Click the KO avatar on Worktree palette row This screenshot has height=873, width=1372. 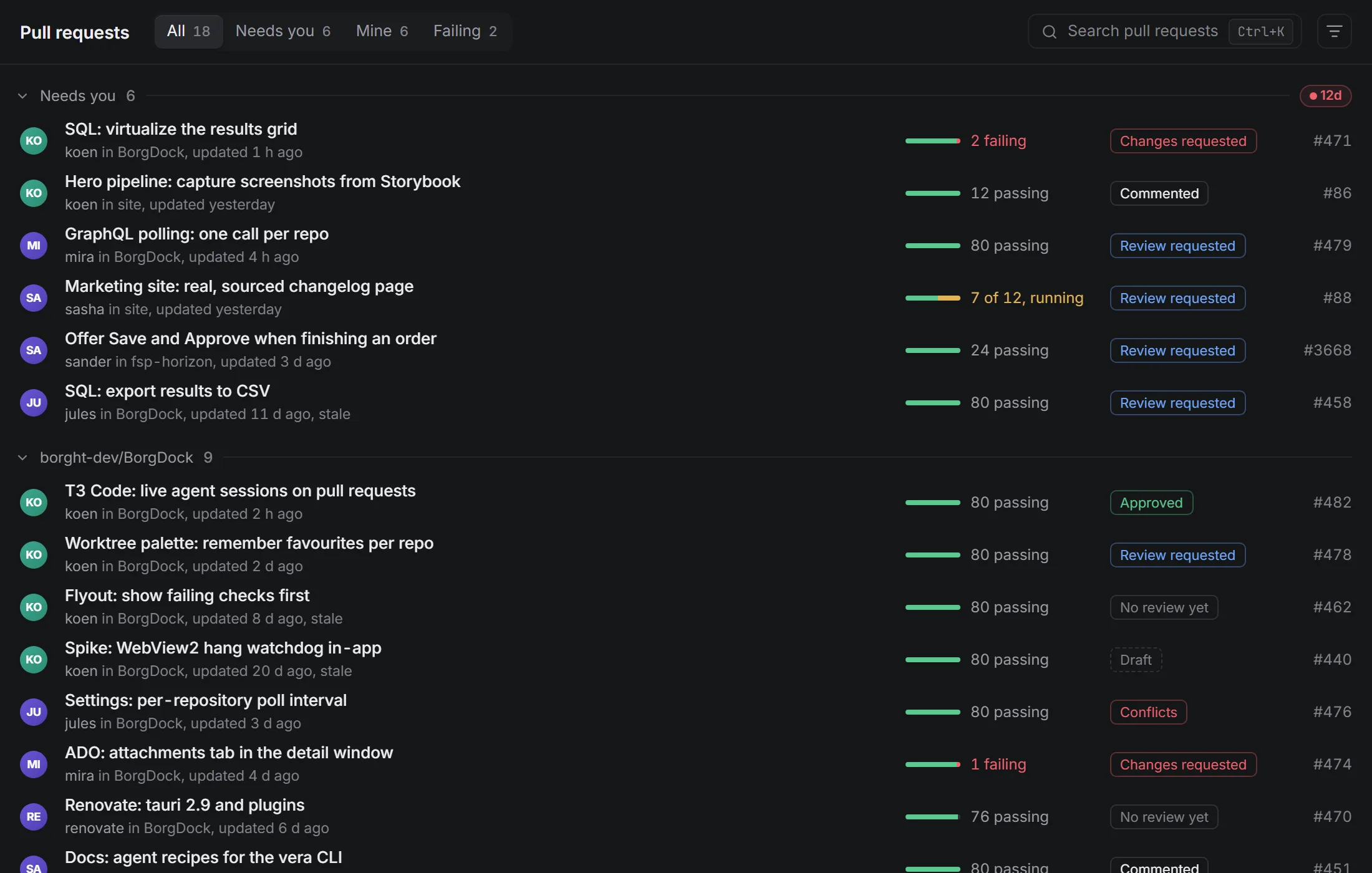click(x=34, y=555)
